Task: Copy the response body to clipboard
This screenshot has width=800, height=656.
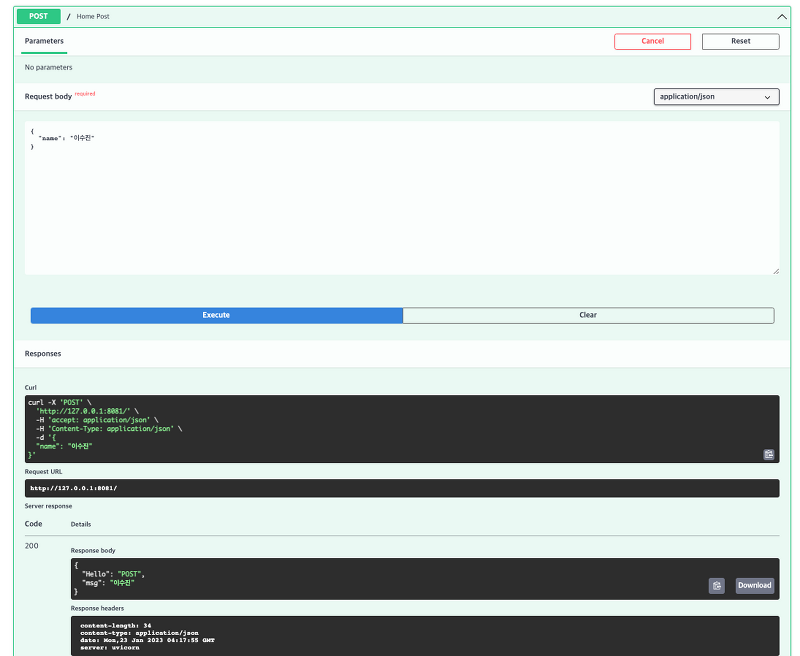Action: [716, 585]
